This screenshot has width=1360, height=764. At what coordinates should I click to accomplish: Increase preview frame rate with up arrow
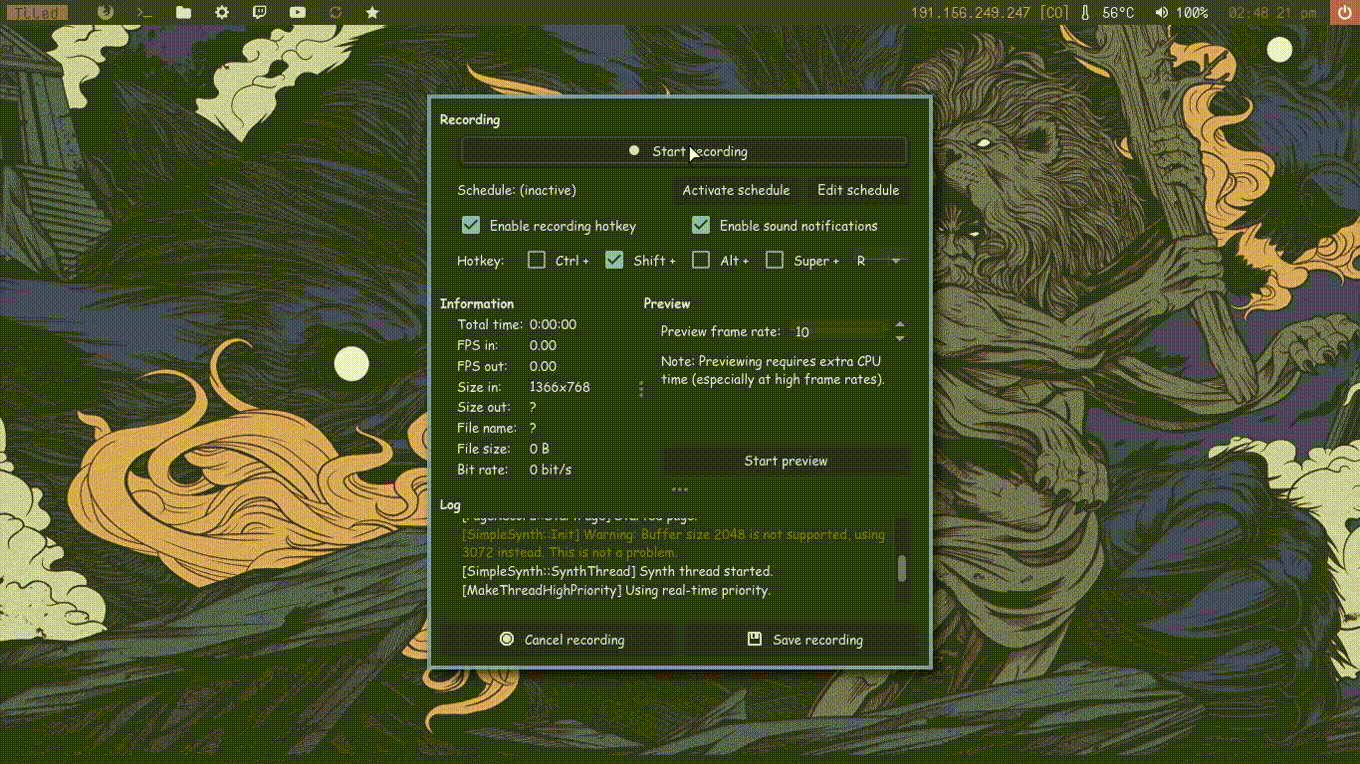[x=900, y=325]
